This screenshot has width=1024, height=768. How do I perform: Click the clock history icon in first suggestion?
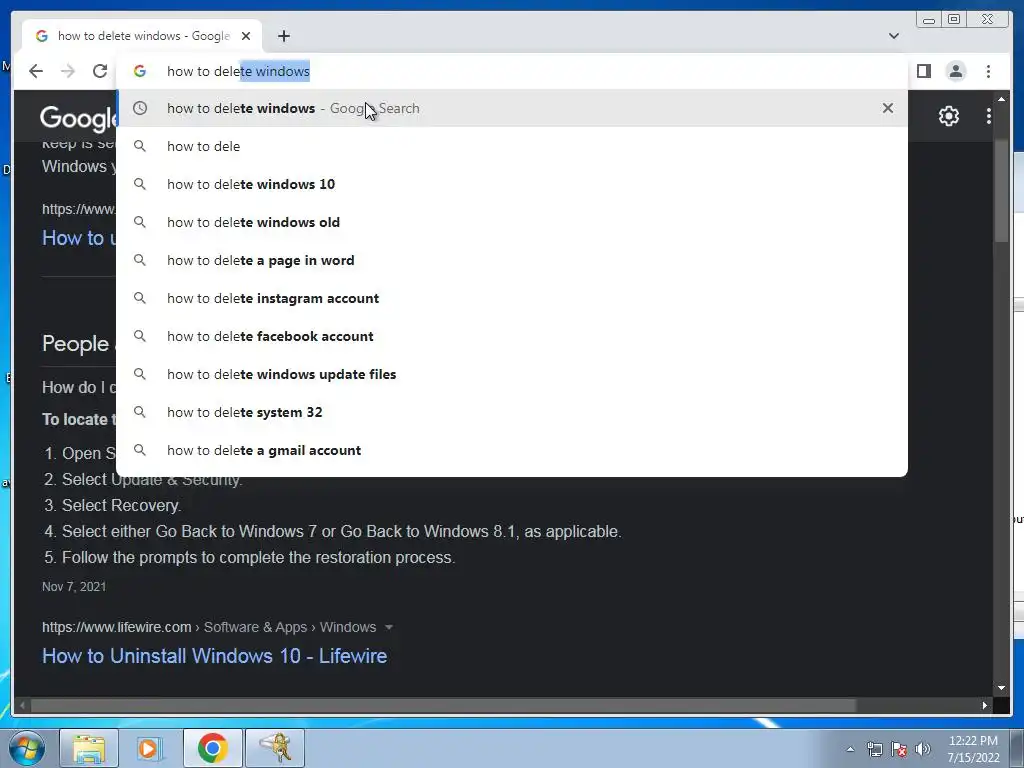140,108
